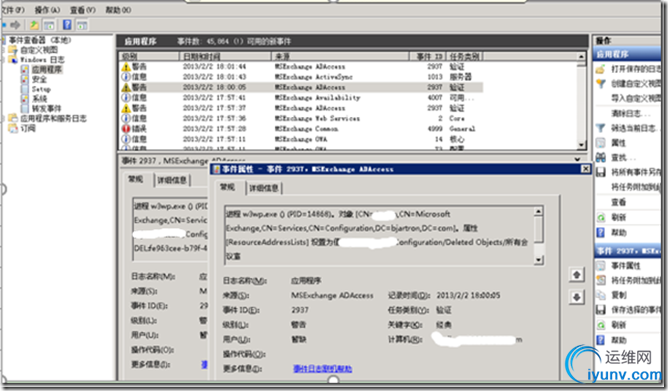Viewport: 668px width, 391px height.
Task: Open the 帮助(H) menu
Action: pos(118,10)
